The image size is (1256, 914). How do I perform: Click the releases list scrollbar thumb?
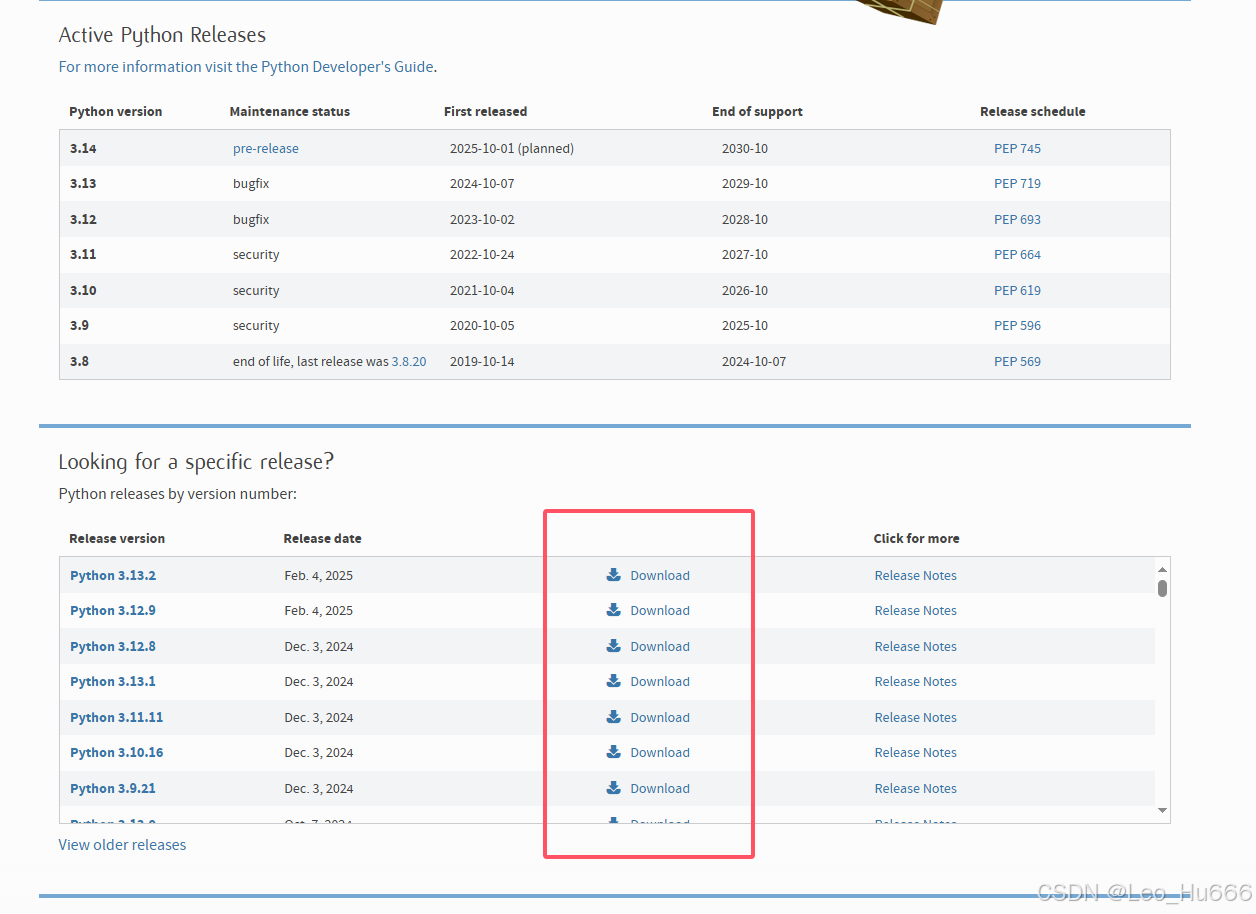click(x=1162, y=588)
